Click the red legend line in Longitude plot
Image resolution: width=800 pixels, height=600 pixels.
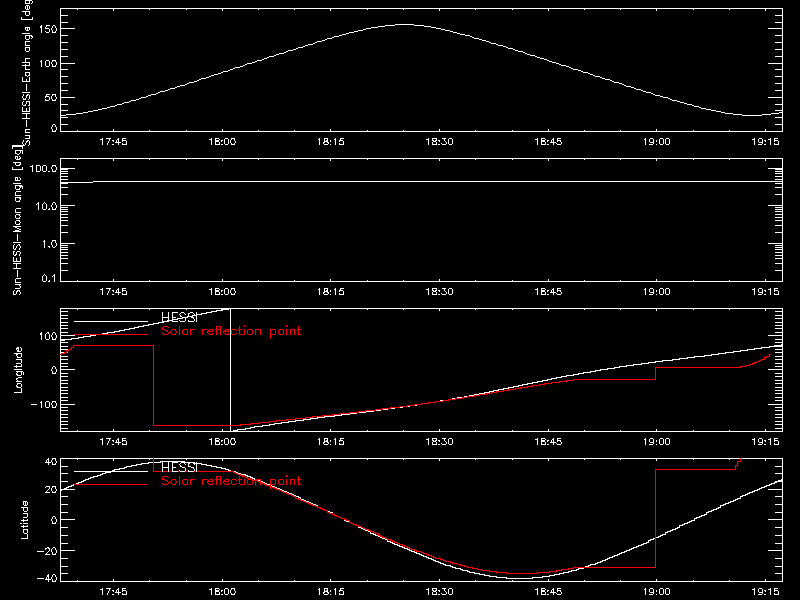[x=111, y=335]
